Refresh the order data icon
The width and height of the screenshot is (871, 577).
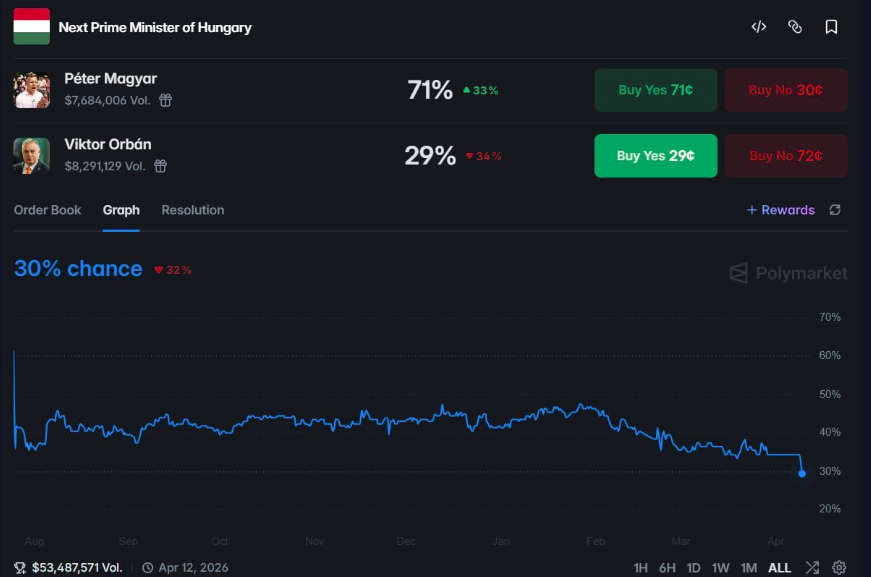[x=835, y=210]
